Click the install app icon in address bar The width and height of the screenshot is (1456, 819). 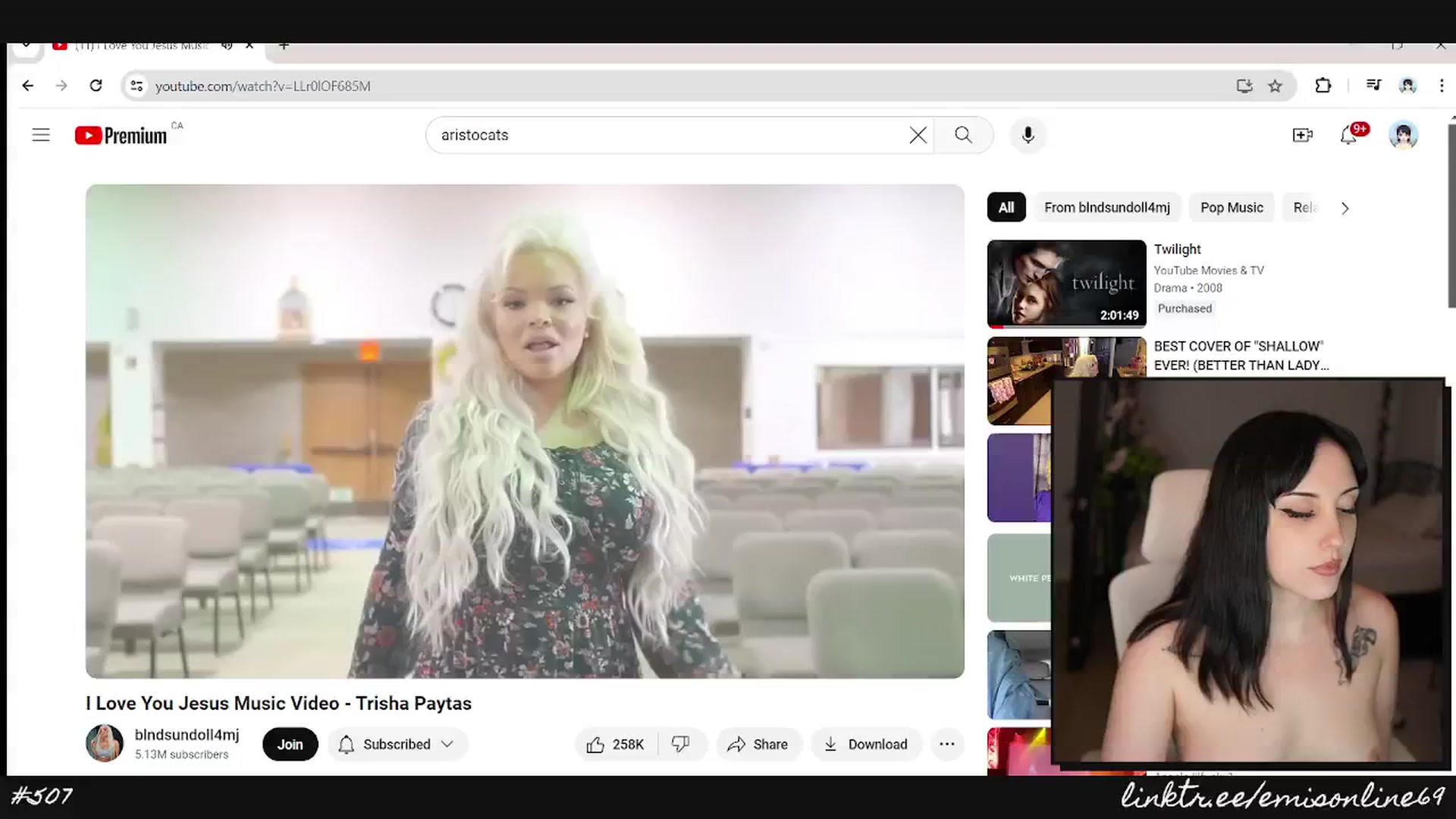(x=1244, y=86)
